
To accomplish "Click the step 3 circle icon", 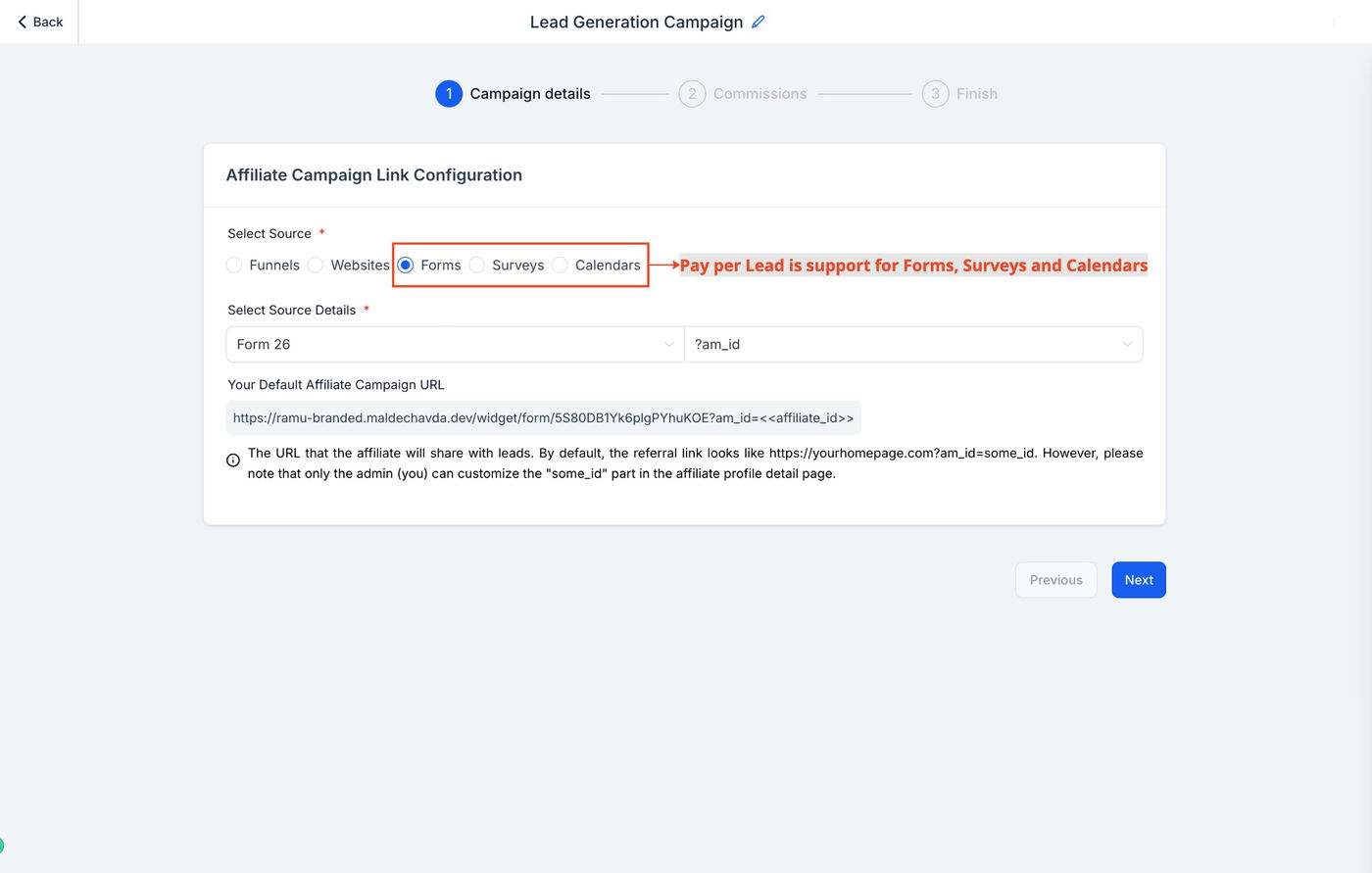I will 935,94.
